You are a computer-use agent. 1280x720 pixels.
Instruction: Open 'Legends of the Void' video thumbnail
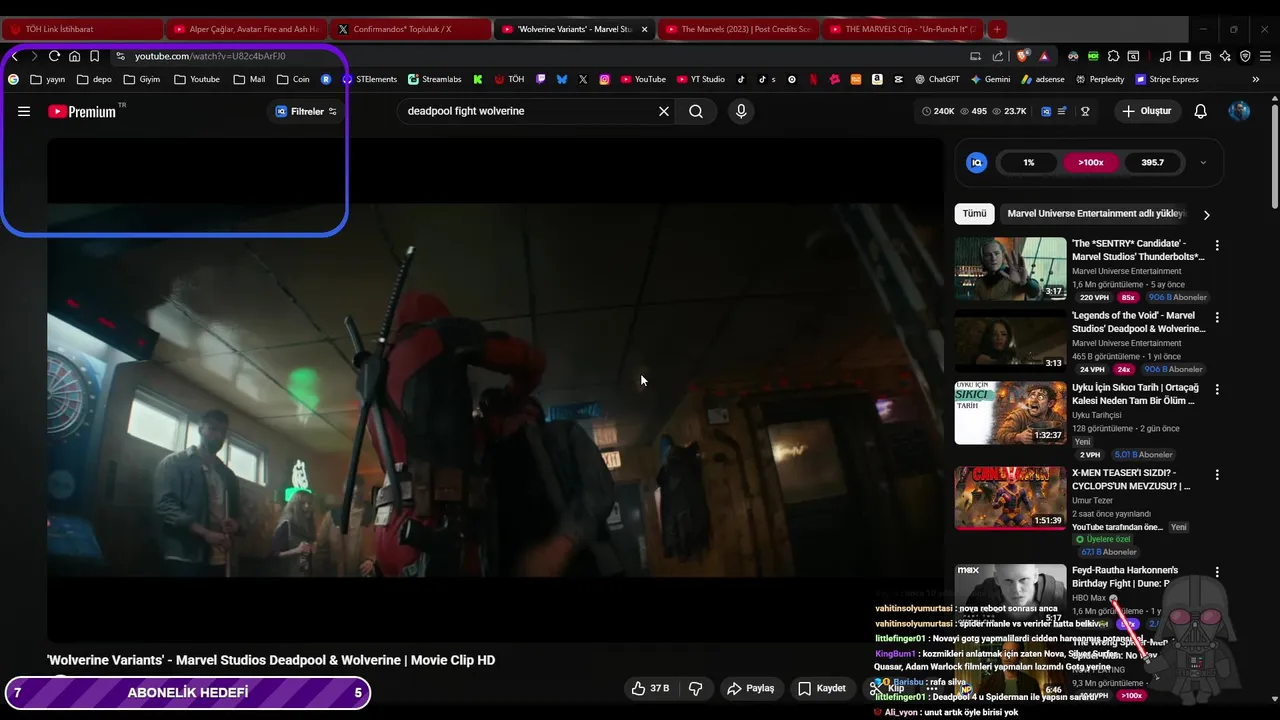click(1010, 340)
